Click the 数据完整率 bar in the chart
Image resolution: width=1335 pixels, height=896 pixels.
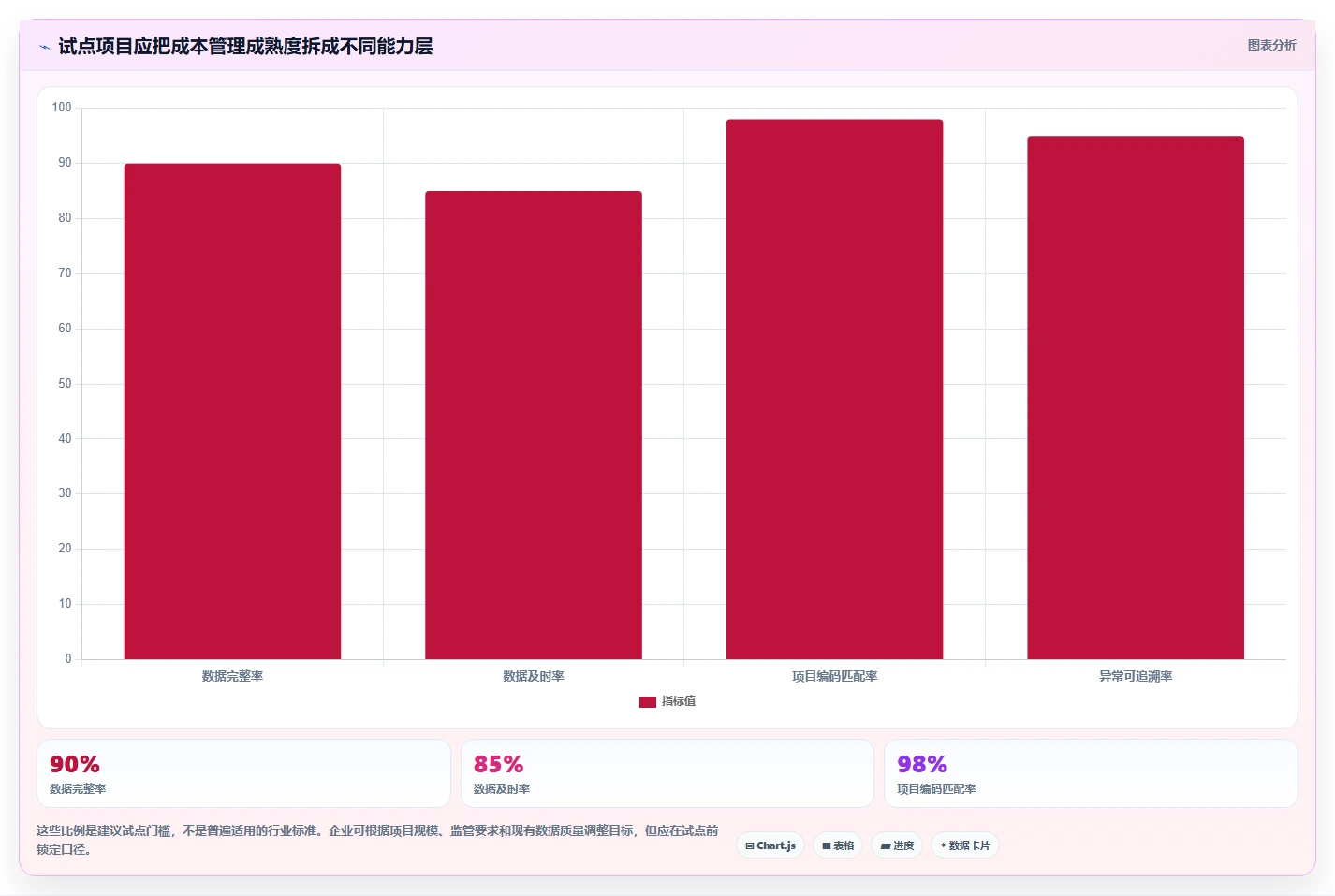click(232, 411)
